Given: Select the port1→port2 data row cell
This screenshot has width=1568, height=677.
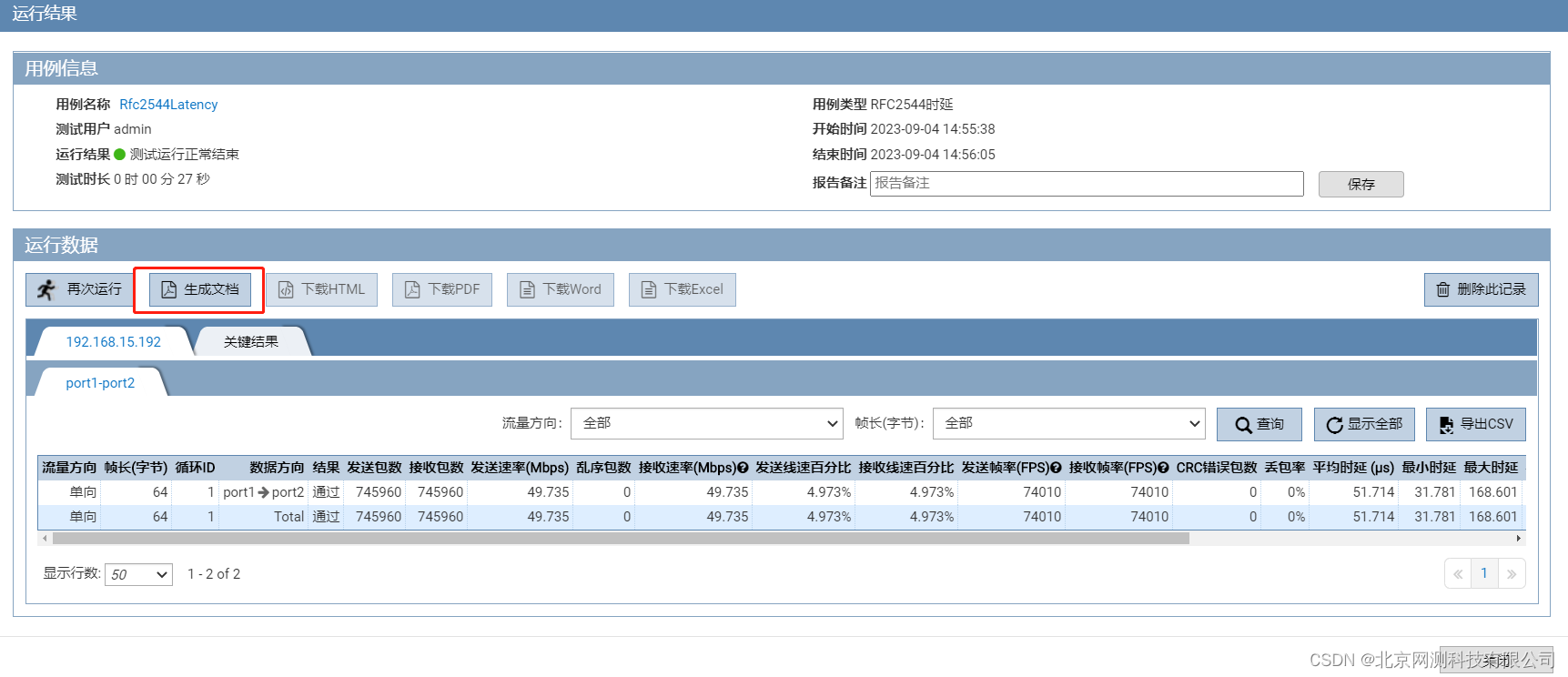Looking at the screenshot, I should [x=264, y=492].
